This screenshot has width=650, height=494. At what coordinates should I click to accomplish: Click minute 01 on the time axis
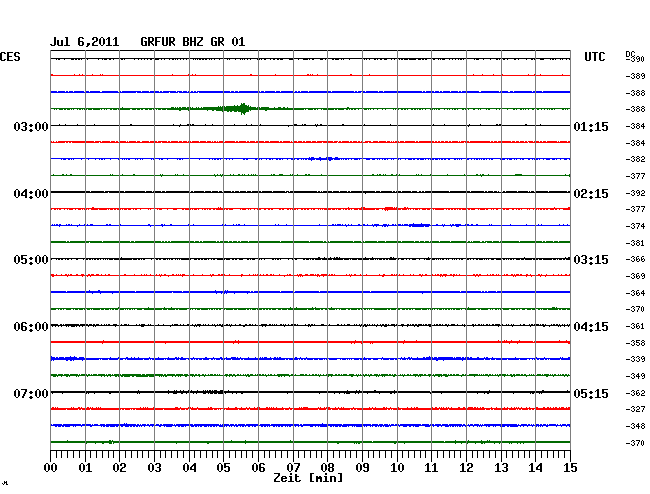[85, 467]
